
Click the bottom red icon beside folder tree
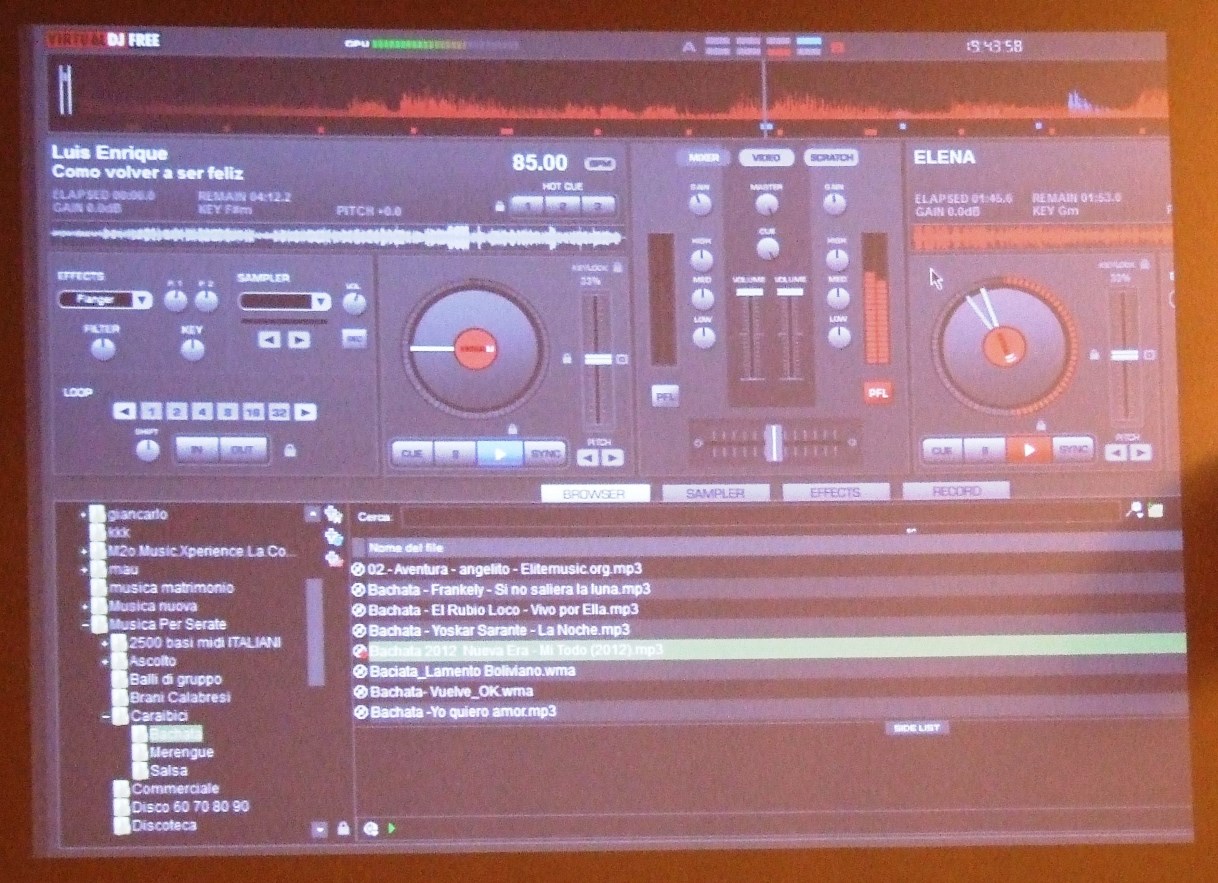(x=334, y=559)
